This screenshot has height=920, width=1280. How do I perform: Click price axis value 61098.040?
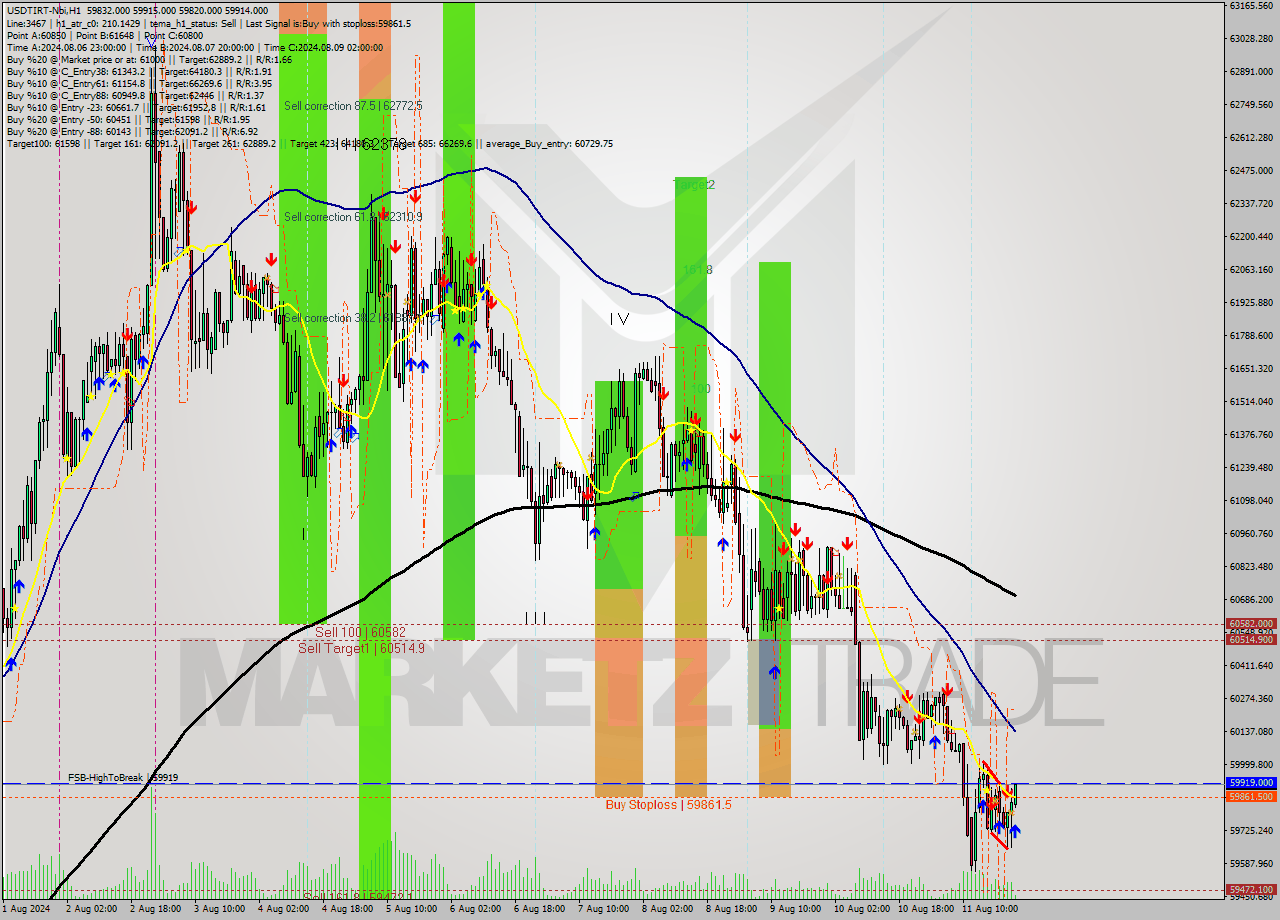[x=1250, y=500]
